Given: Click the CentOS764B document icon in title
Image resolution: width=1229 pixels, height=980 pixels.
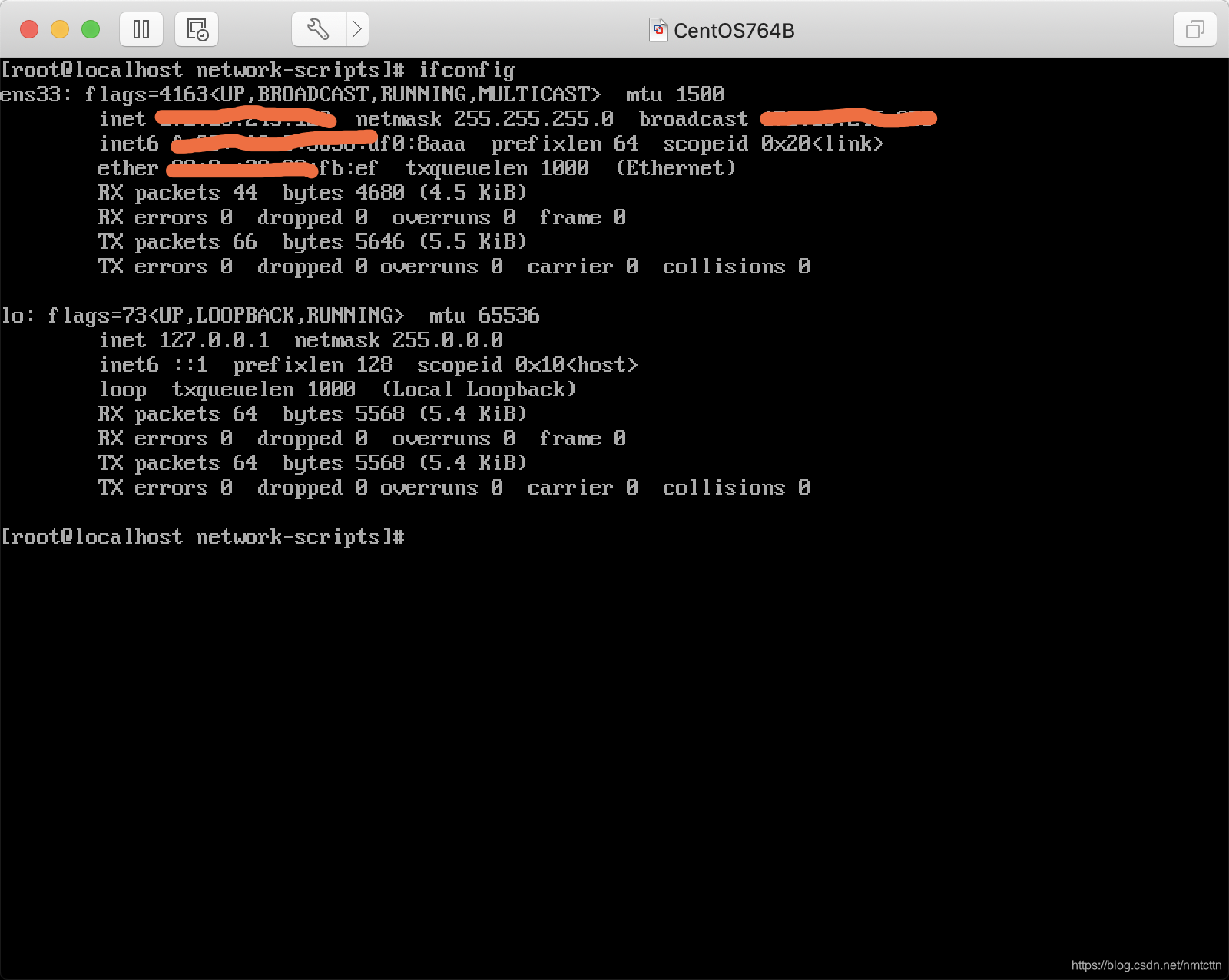Looking at the screenshot, I should 658,30.
